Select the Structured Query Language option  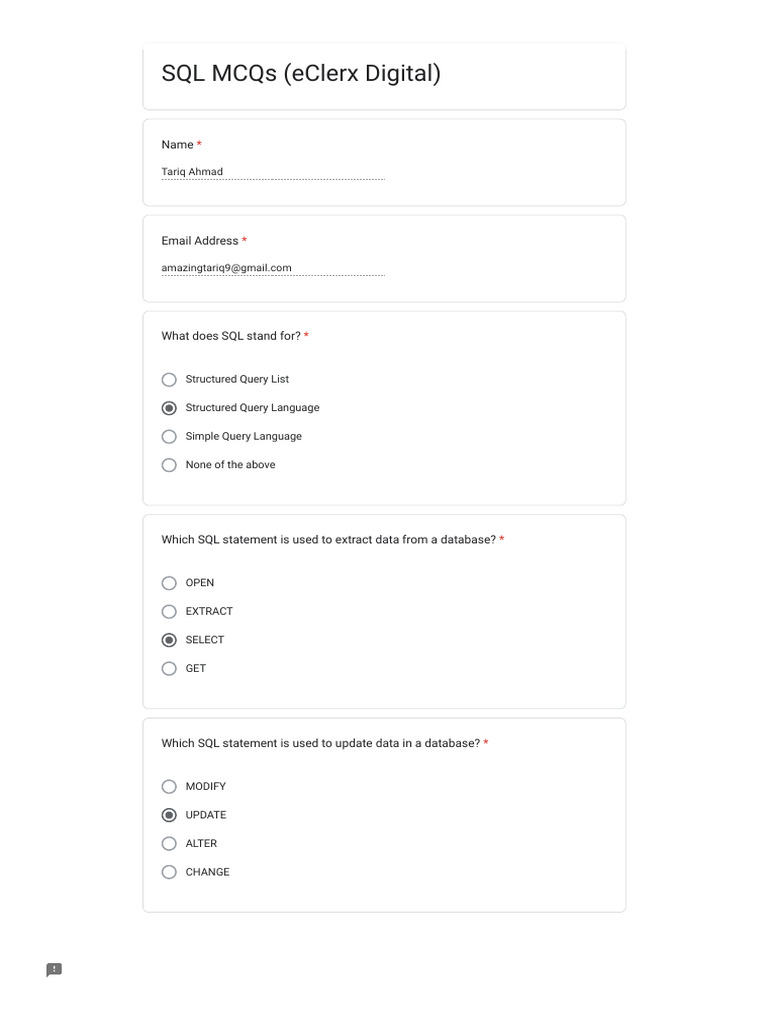coord(169,408)
